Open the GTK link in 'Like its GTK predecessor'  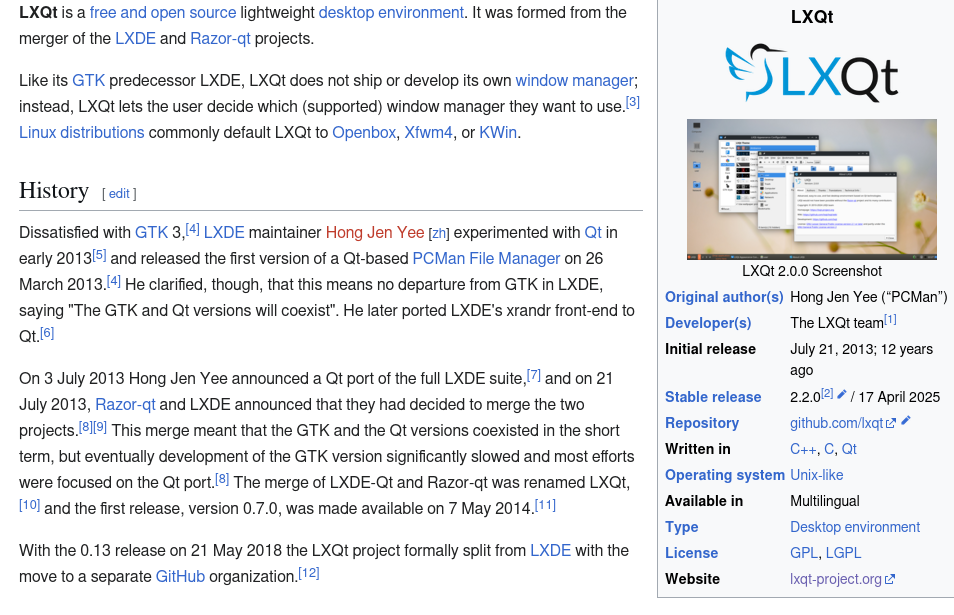(x=88, y=81)
